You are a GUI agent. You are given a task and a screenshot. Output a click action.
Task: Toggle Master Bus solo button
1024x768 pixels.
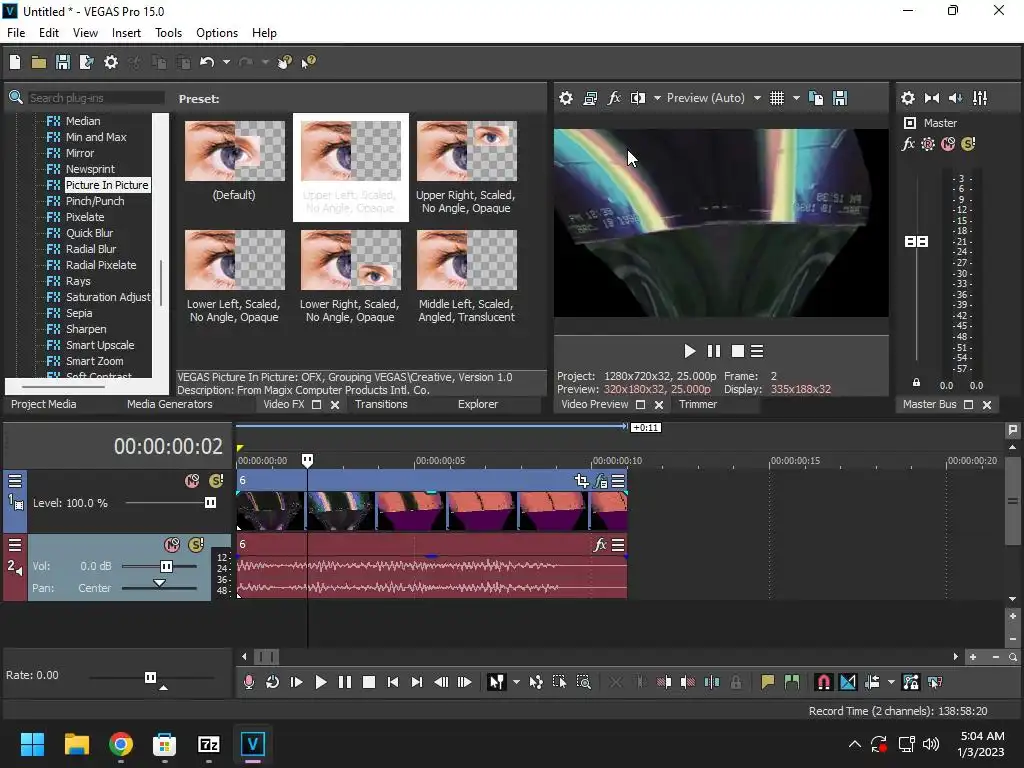968,144
